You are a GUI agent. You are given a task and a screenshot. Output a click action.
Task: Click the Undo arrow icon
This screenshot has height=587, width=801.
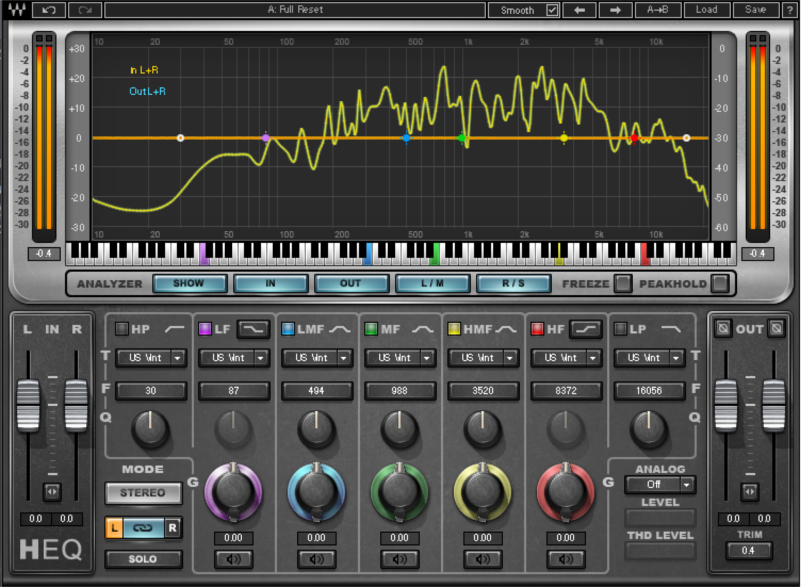(x=49, y=10)
